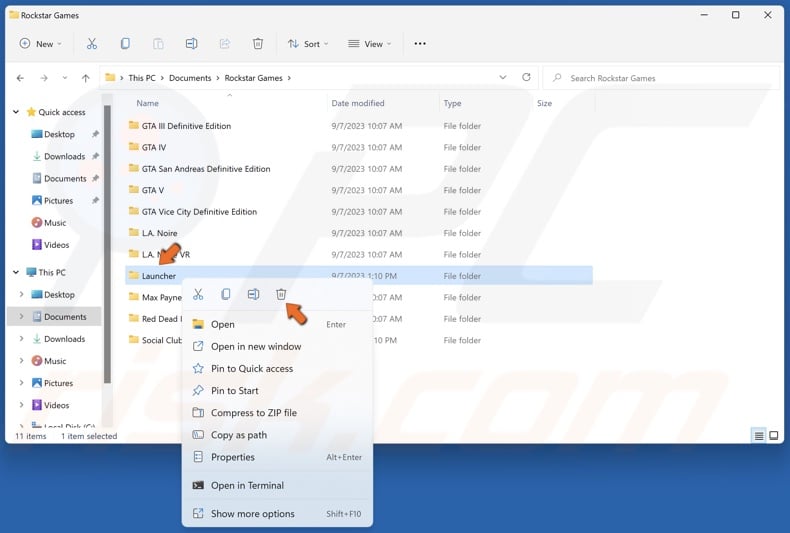Select GTA III Definitive Edition folder name
This screenshot has width=790, height=533.
186,126
